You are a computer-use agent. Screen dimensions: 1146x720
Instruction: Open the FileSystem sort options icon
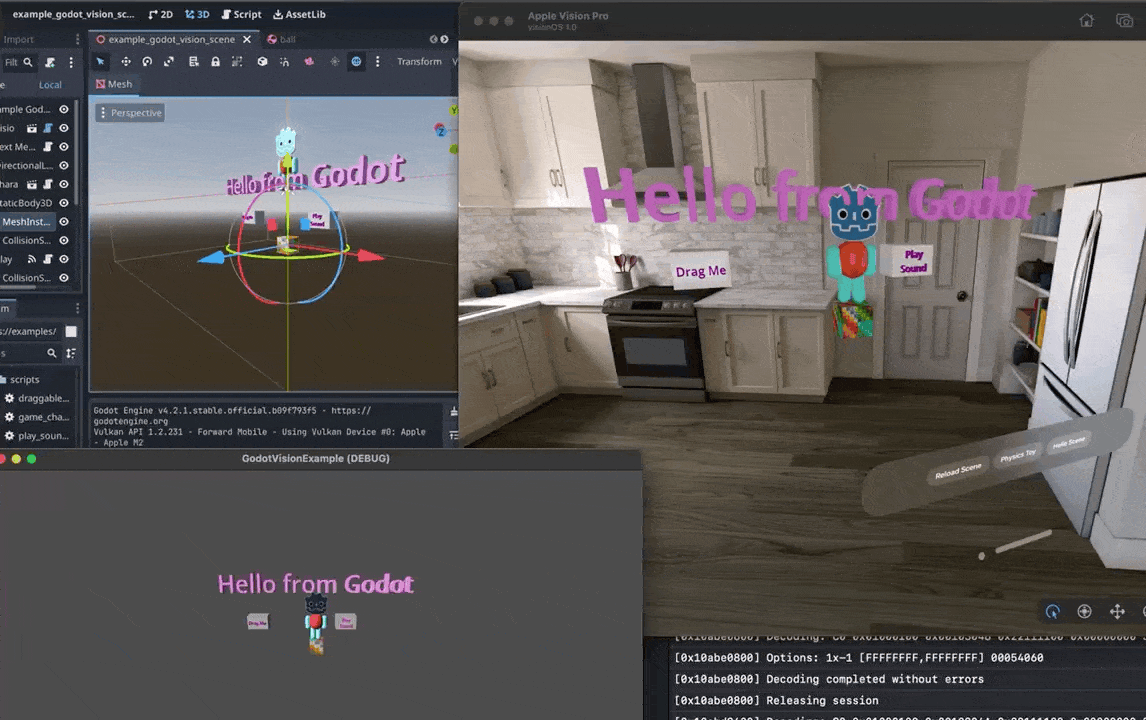[x=71, y=353]
